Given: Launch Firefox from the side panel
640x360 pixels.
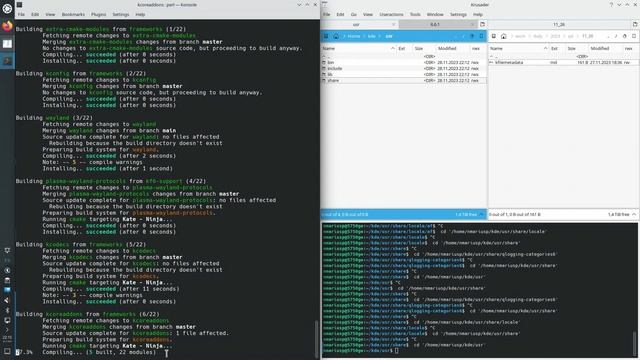Looking at the screenshot, I should [7, 26].
